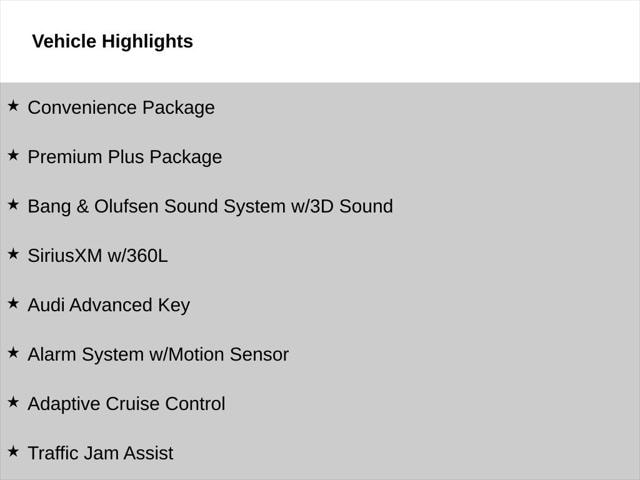640x480 pixels.
Task: Click the Traffic Jam Assist entry
Action: [x=100, y=453]
